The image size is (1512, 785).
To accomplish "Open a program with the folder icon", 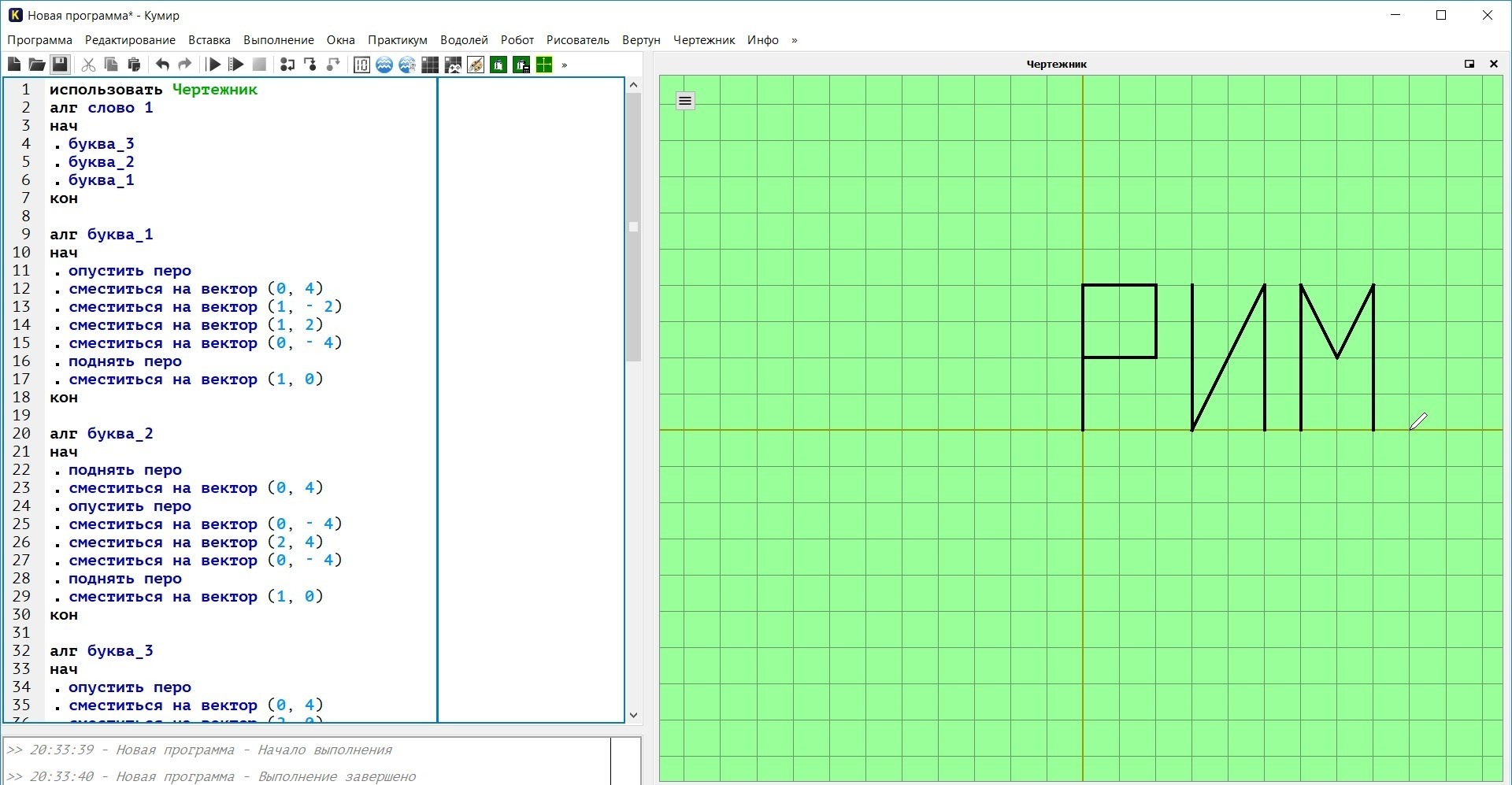I will [x=36, y=65].
